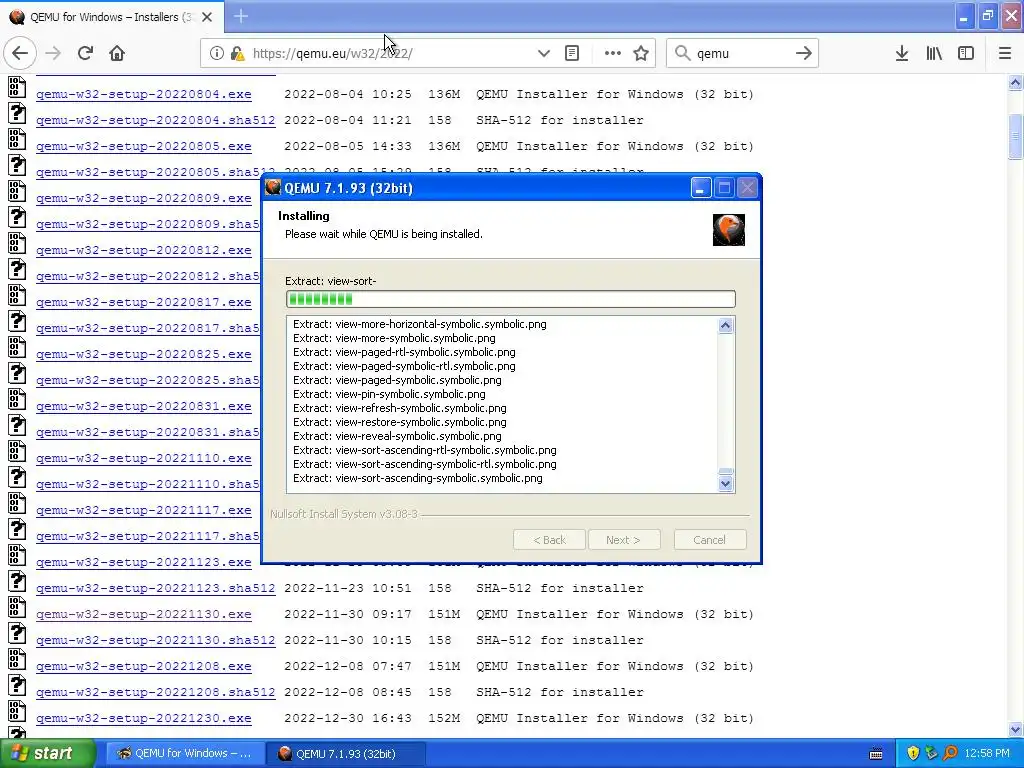Click the QEMU logo in installer header
1024x768 pixels.
coord(729,230)
